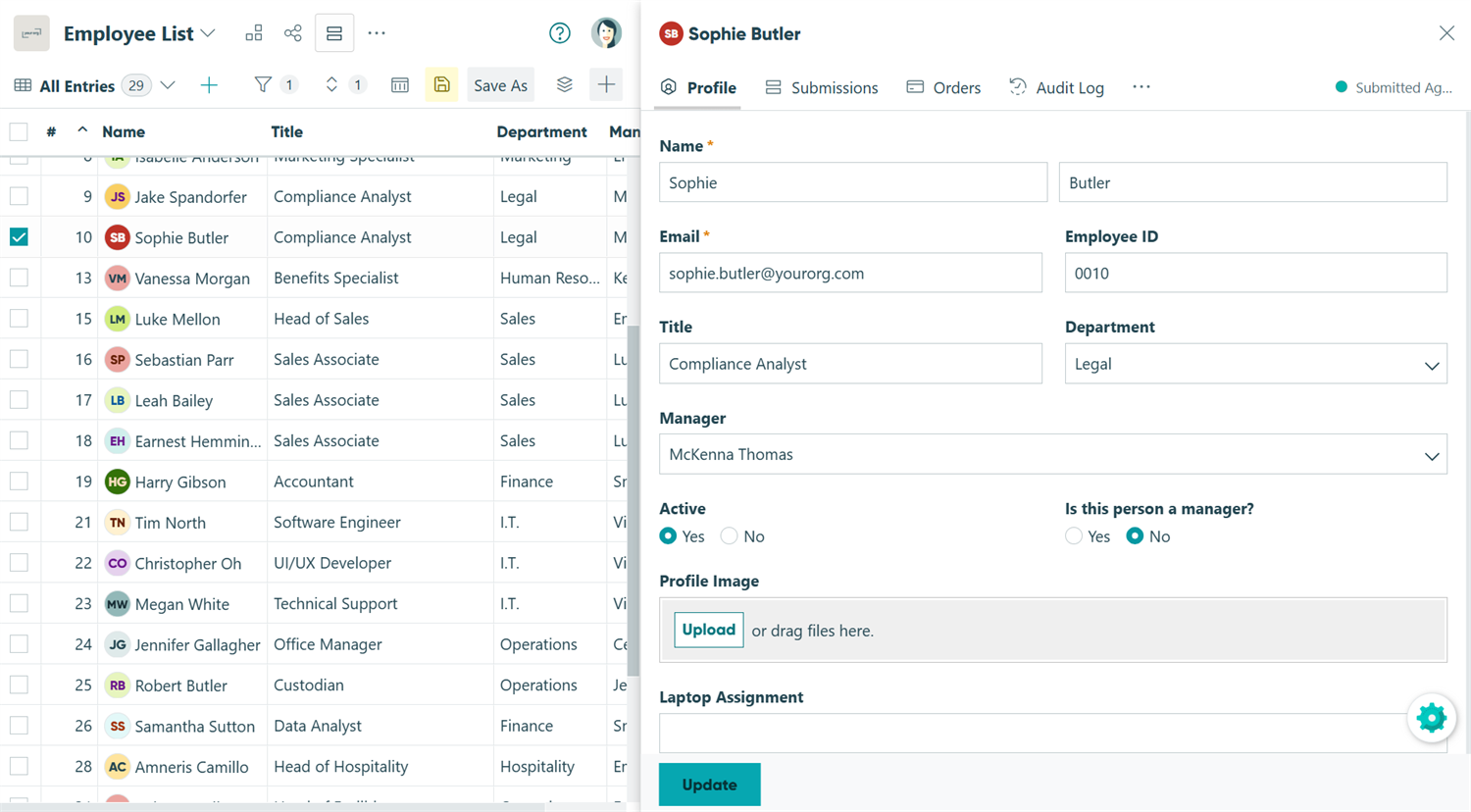1471x812 pixels.
Task: Open the Manager dropdown McKenna Thomas
Action: (x=1052, y=454)
